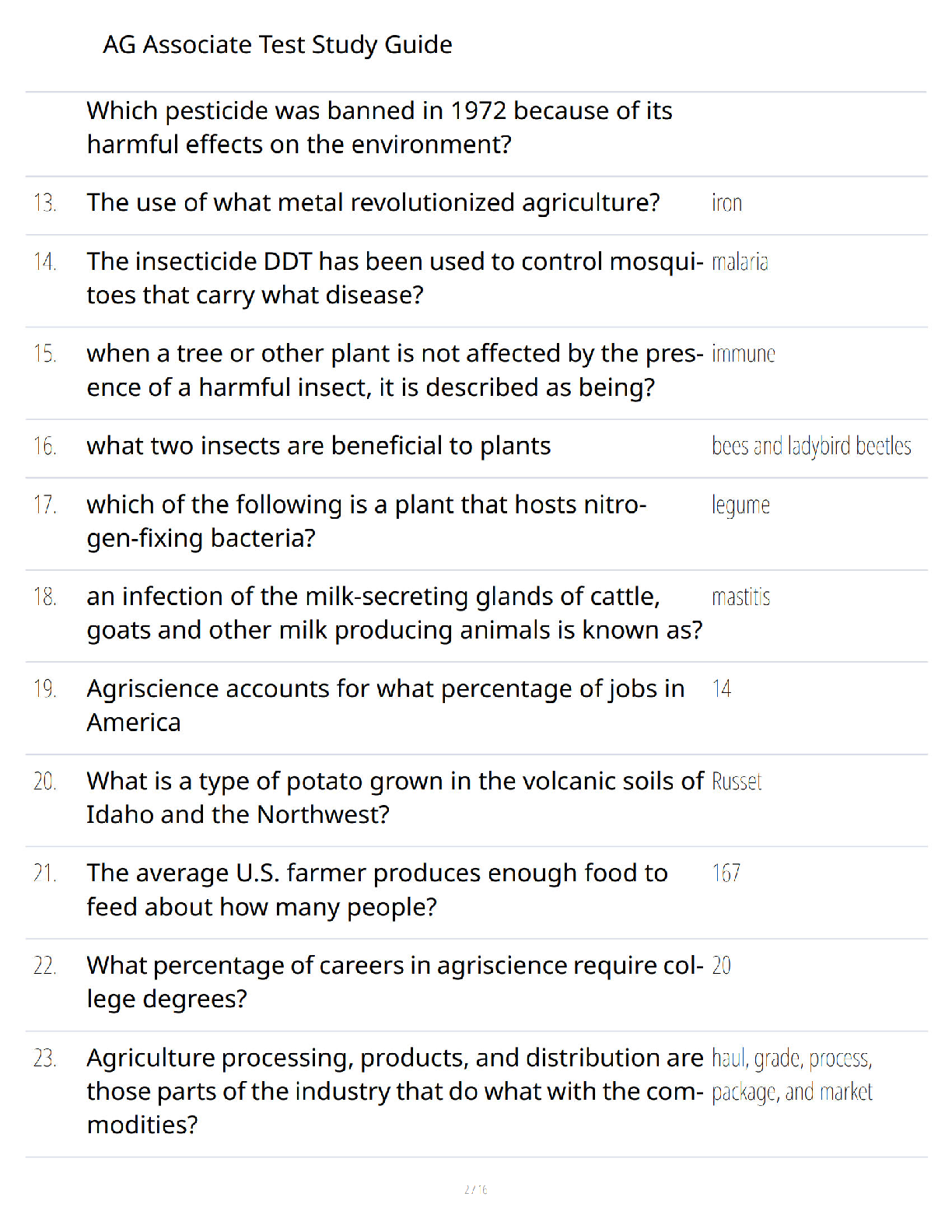Select the answer 'iron'
Screen dimensions: 952x1232
click(727, 203)
